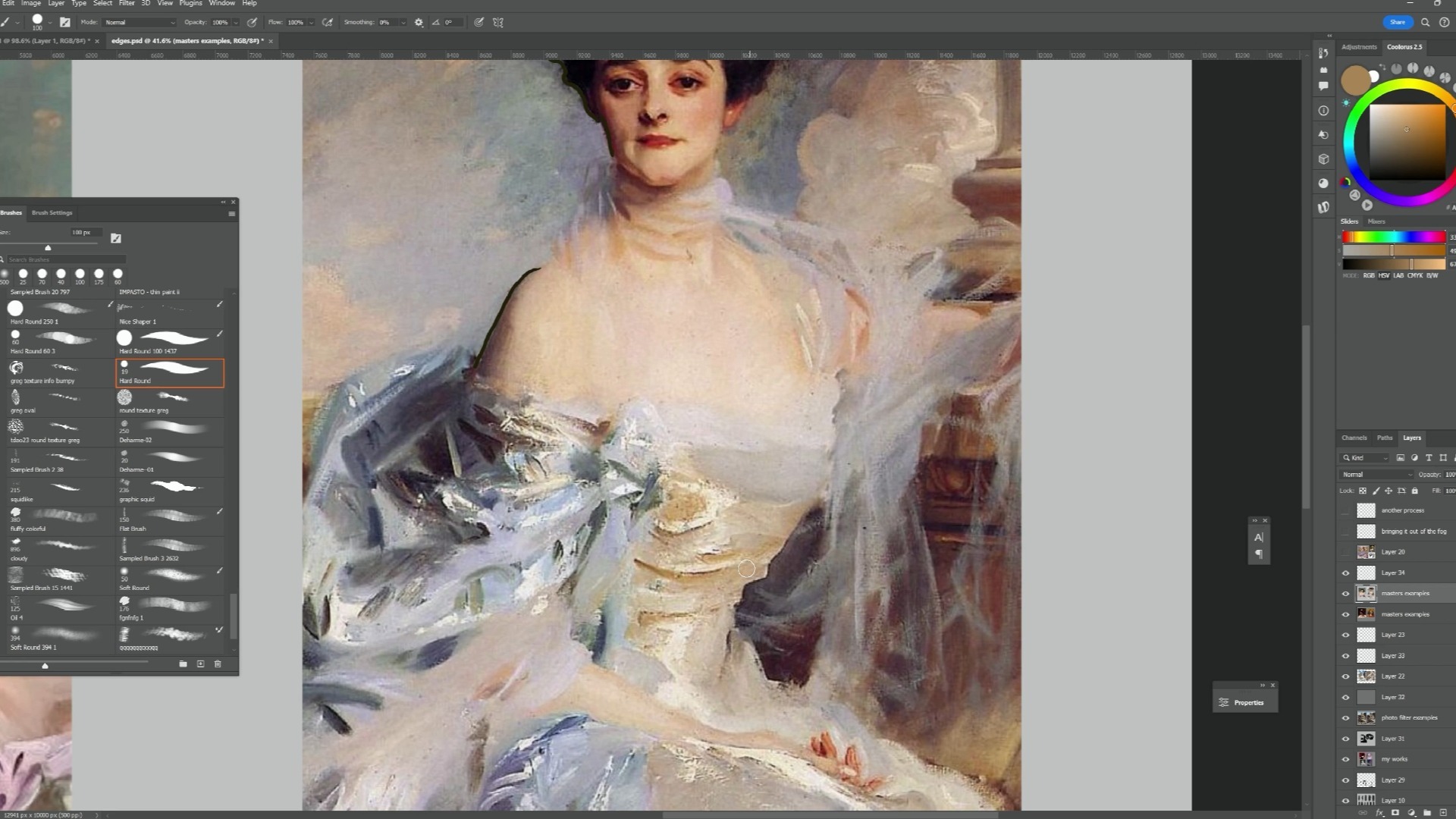Click the Coolorus hue slider bar
This screenshot has height=819, width=1456.
(x=1394, y=237)
